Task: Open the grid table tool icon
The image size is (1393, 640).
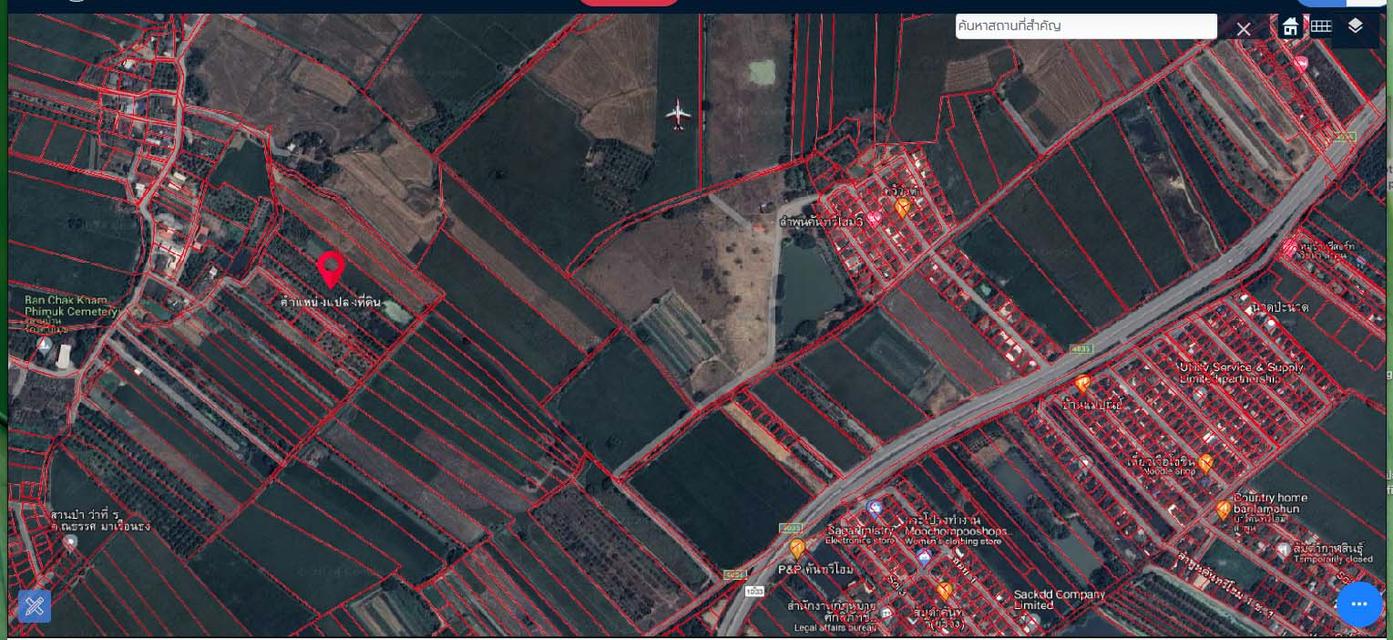Action: click(x=1321, y=27)
